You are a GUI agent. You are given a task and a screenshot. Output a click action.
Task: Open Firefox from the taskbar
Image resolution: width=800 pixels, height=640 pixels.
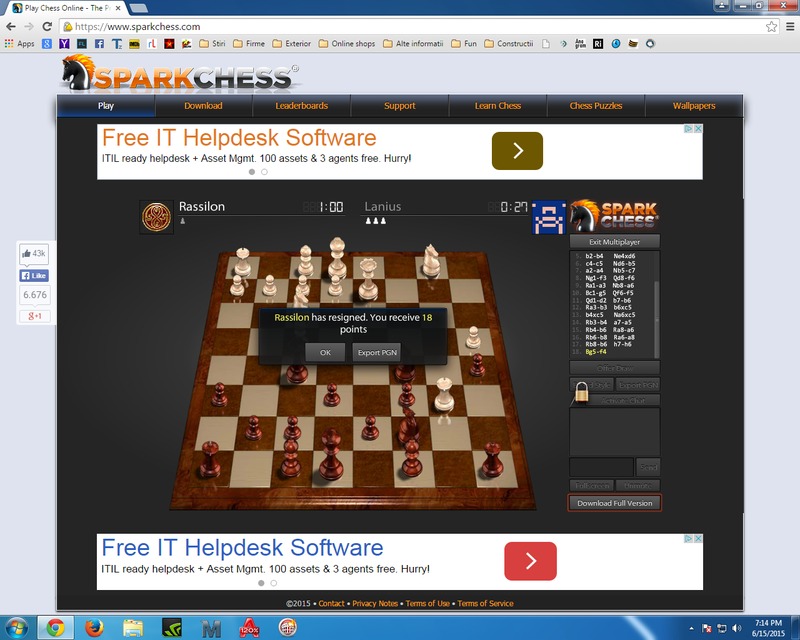click(x=94, y=628)
